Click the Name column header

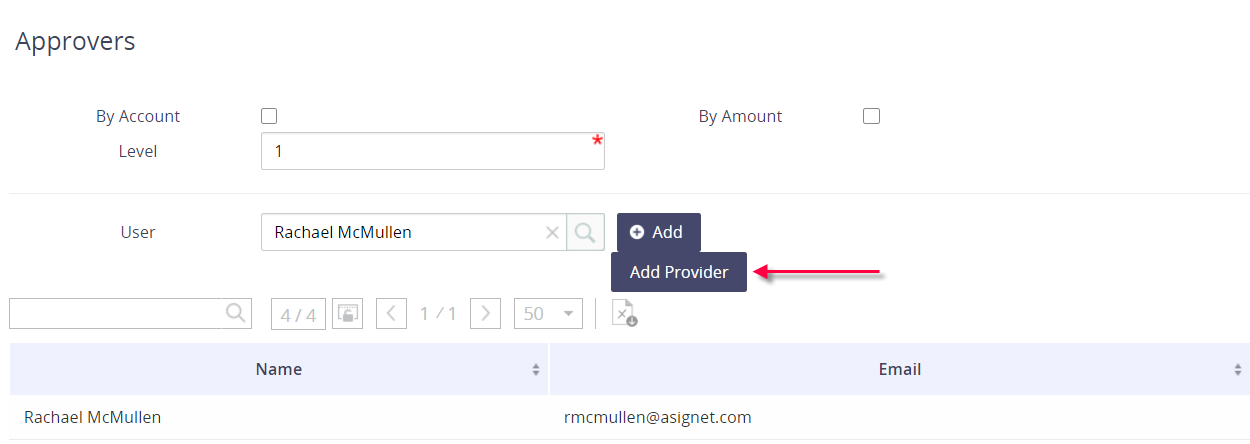point(278,369)
